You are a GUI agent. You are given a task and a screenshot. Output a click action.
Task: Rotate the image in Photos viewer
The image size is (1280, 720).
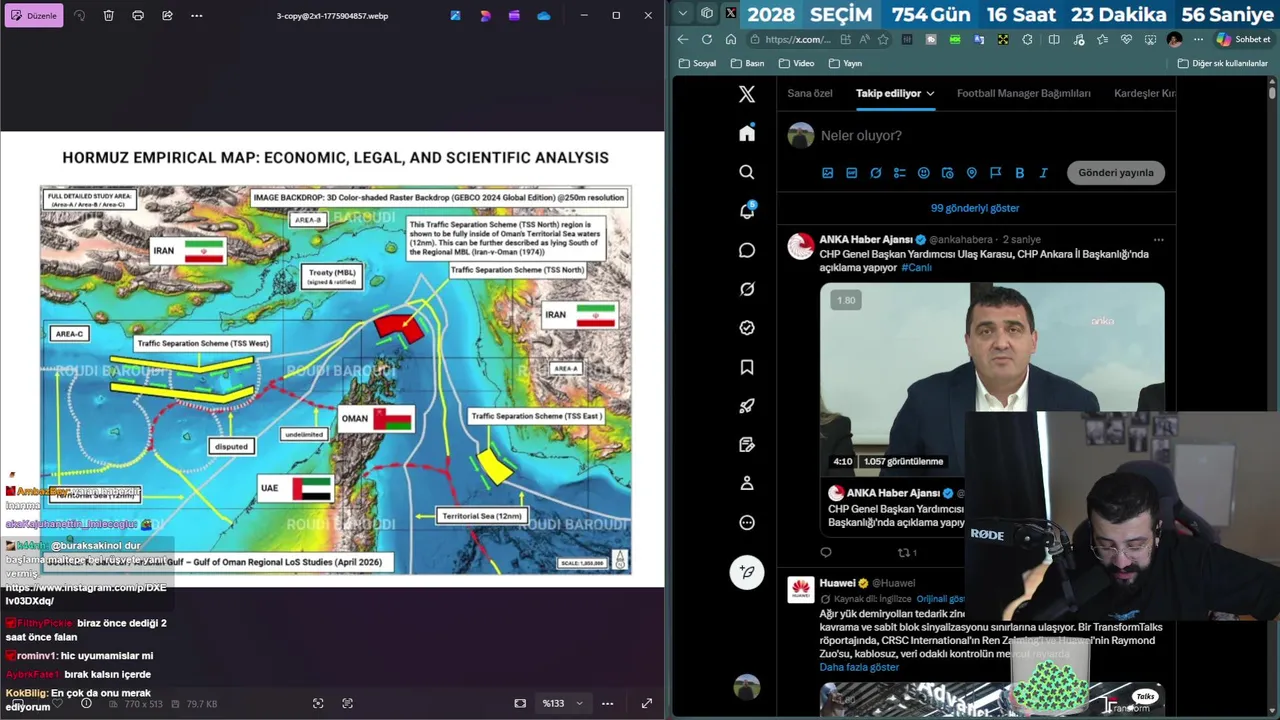coord(80,16)
